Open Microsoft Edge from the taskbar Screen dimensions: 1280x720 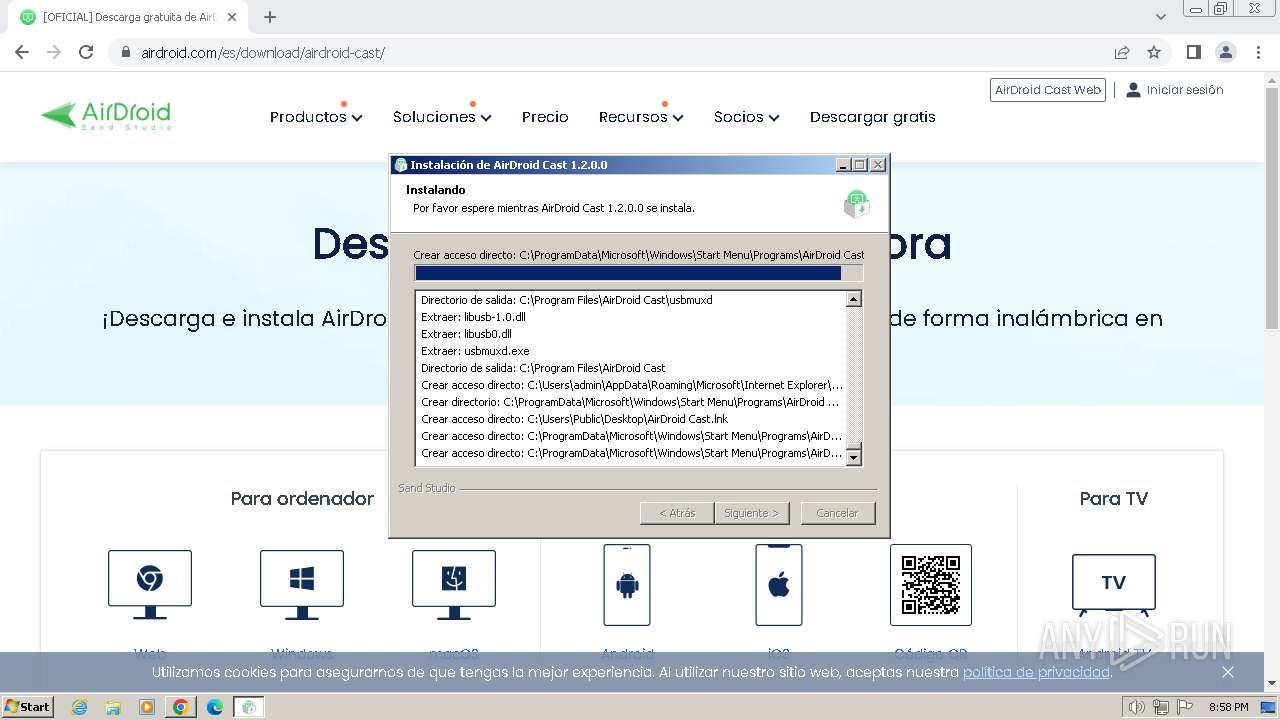click(x=215, y=707)
